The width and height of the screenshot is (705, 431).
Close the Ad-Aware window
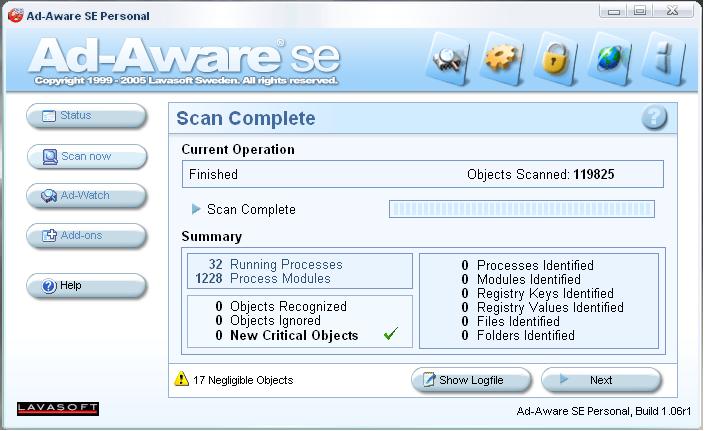point(673,11)
